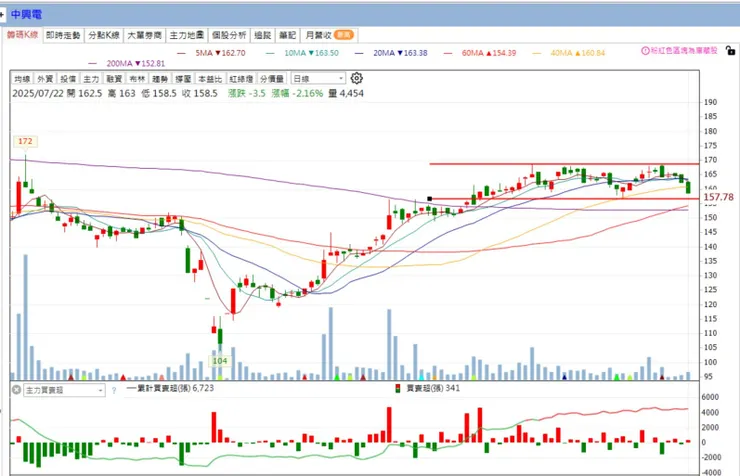The width and height of the screenshot is (740, 476).
Task: Toggle the 外資 overlay button
Action: (x=45, y=79)
